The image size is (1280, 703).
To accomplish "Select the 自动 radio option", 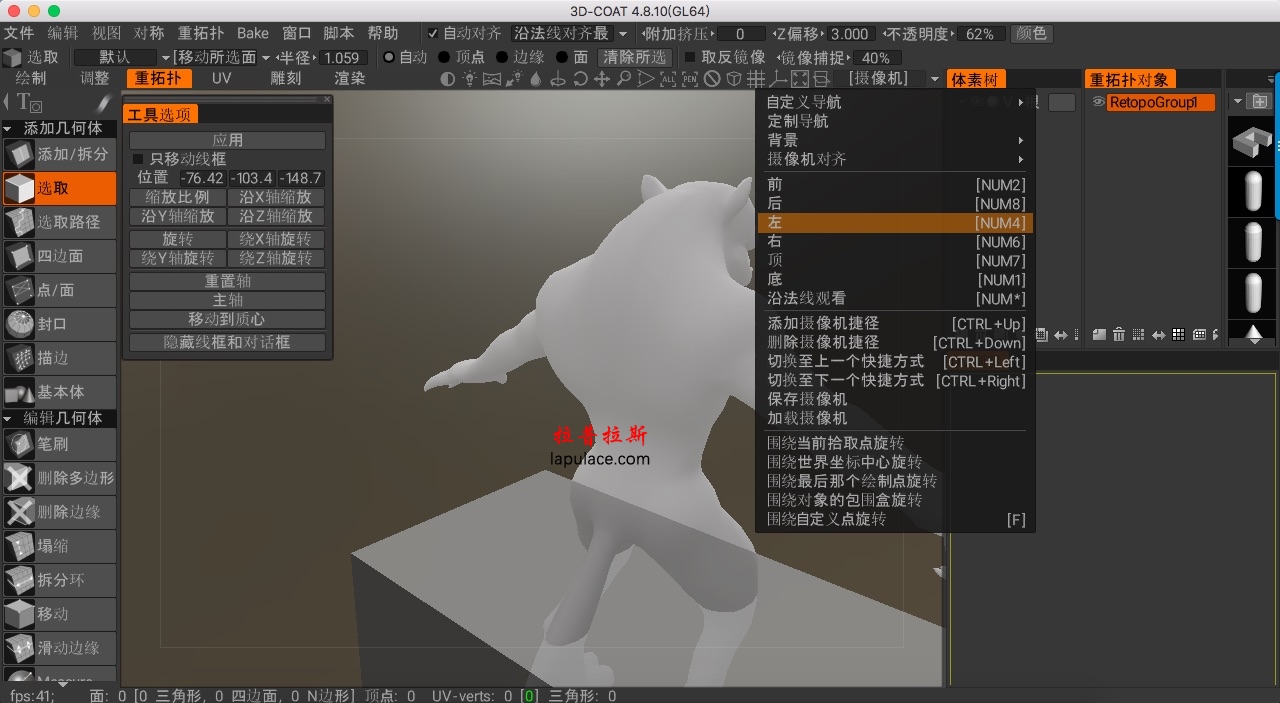I will (x=389, y=57).
